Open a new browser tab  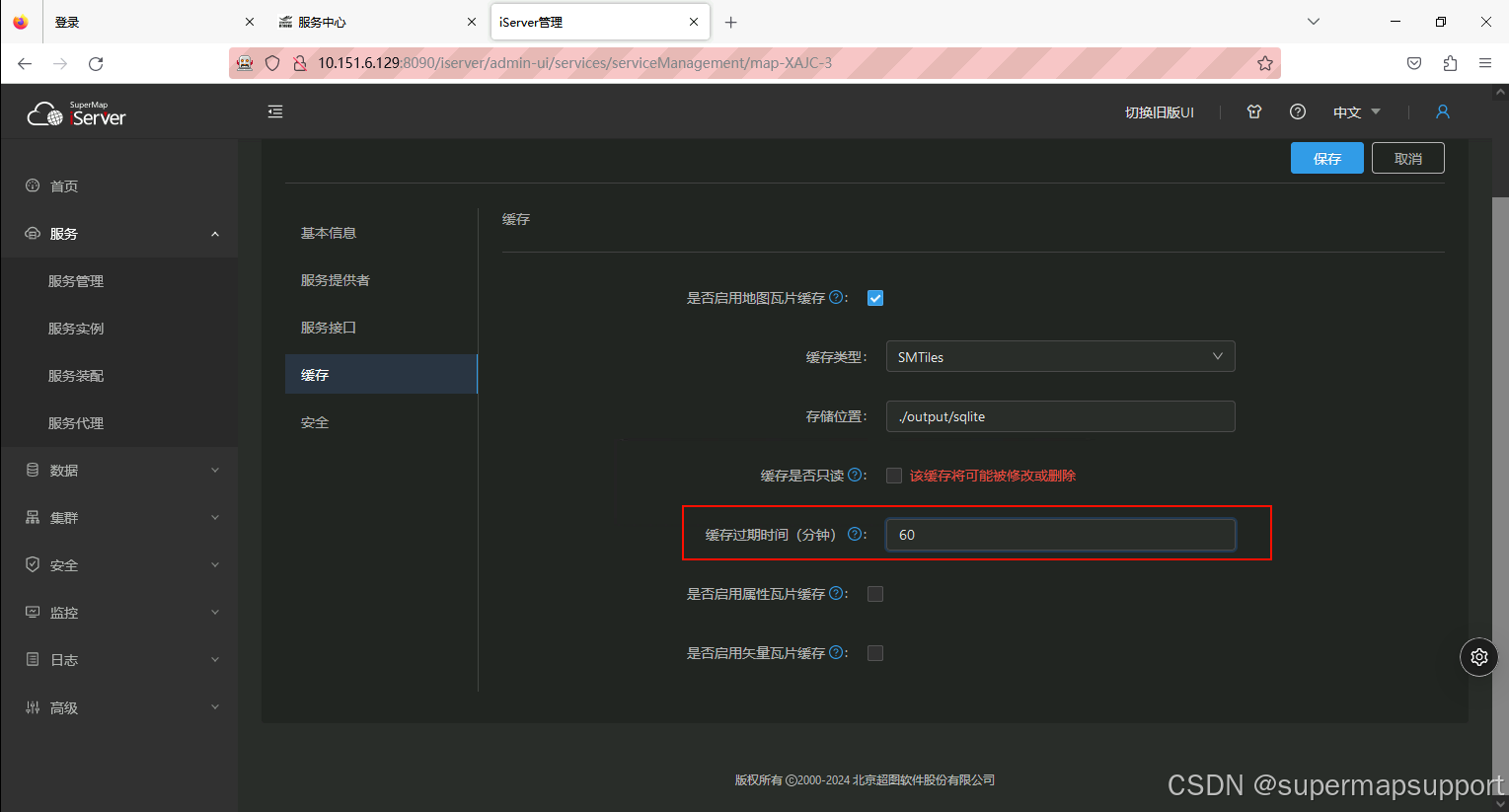730,22
